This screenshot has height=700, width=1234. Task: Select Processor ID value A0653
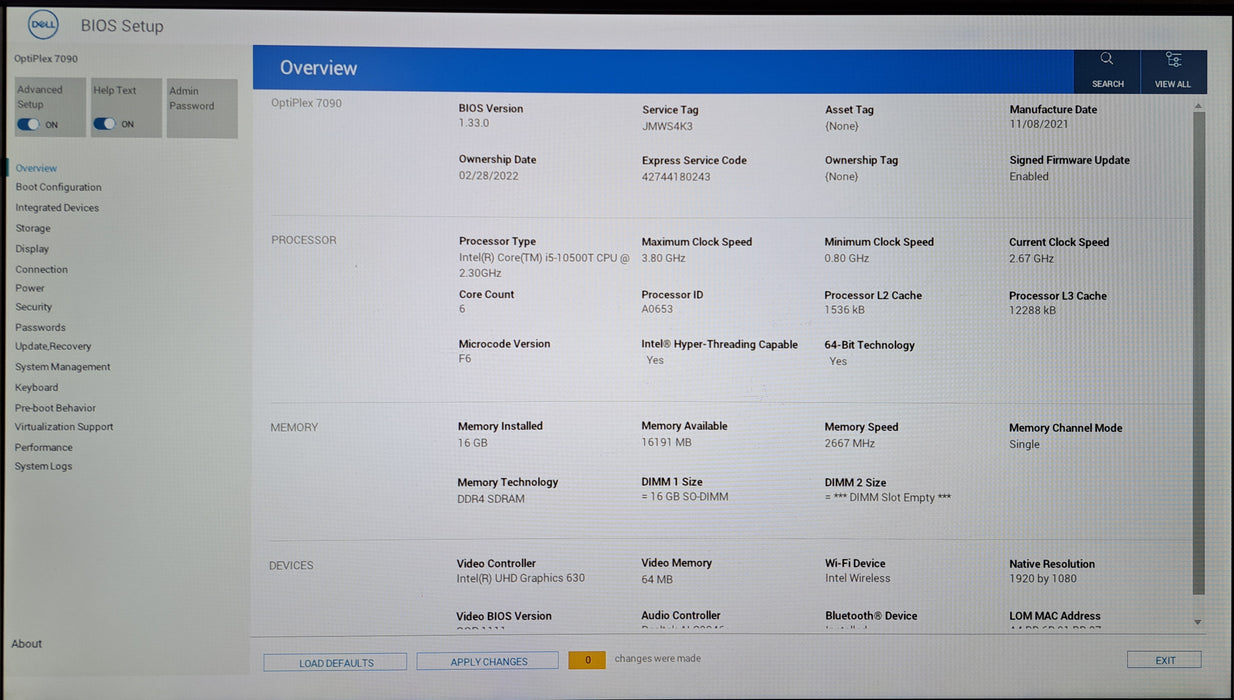[657, 309]
